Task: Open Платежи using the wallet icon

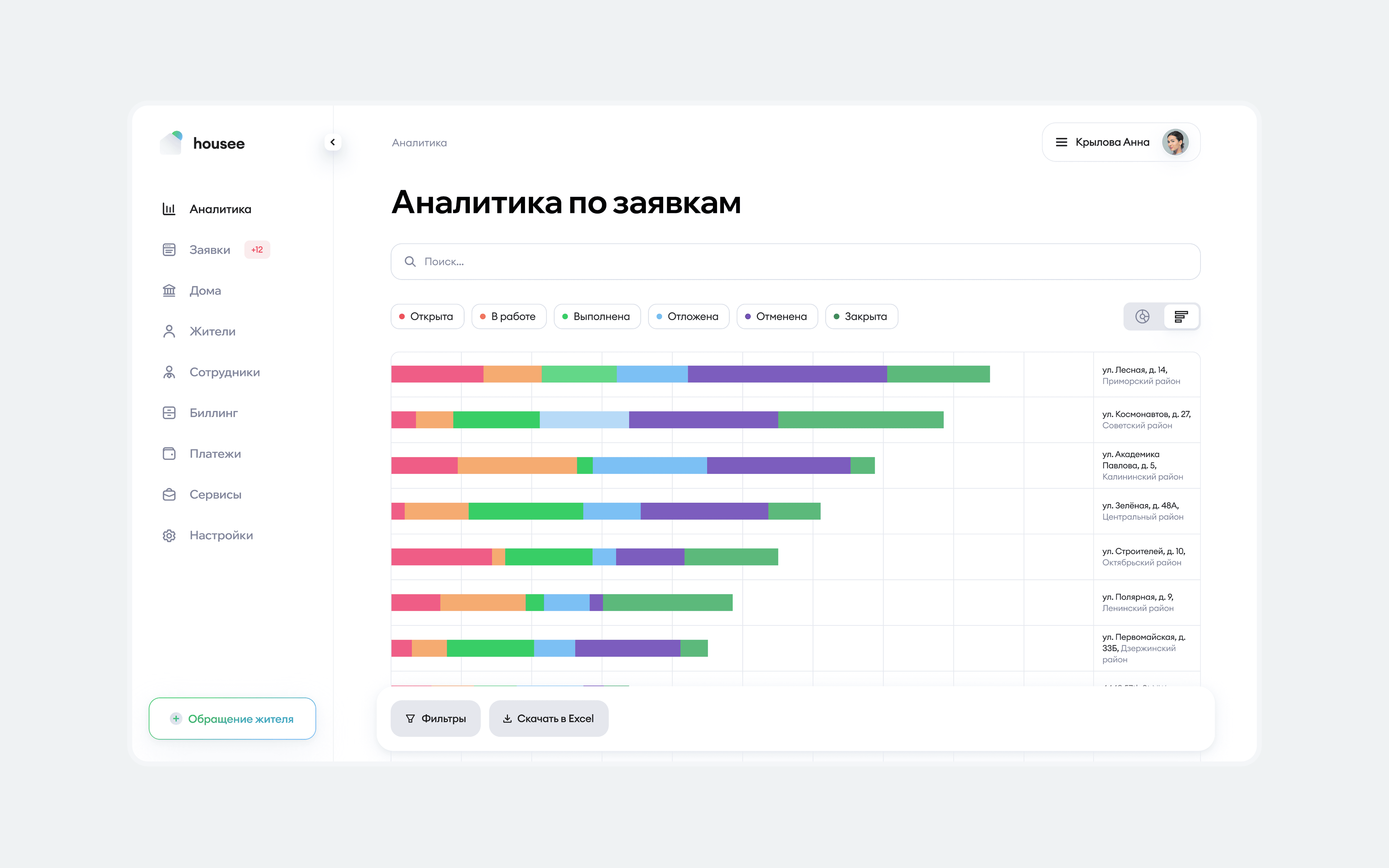Action: pyautogui.click(x=169, y=453)
